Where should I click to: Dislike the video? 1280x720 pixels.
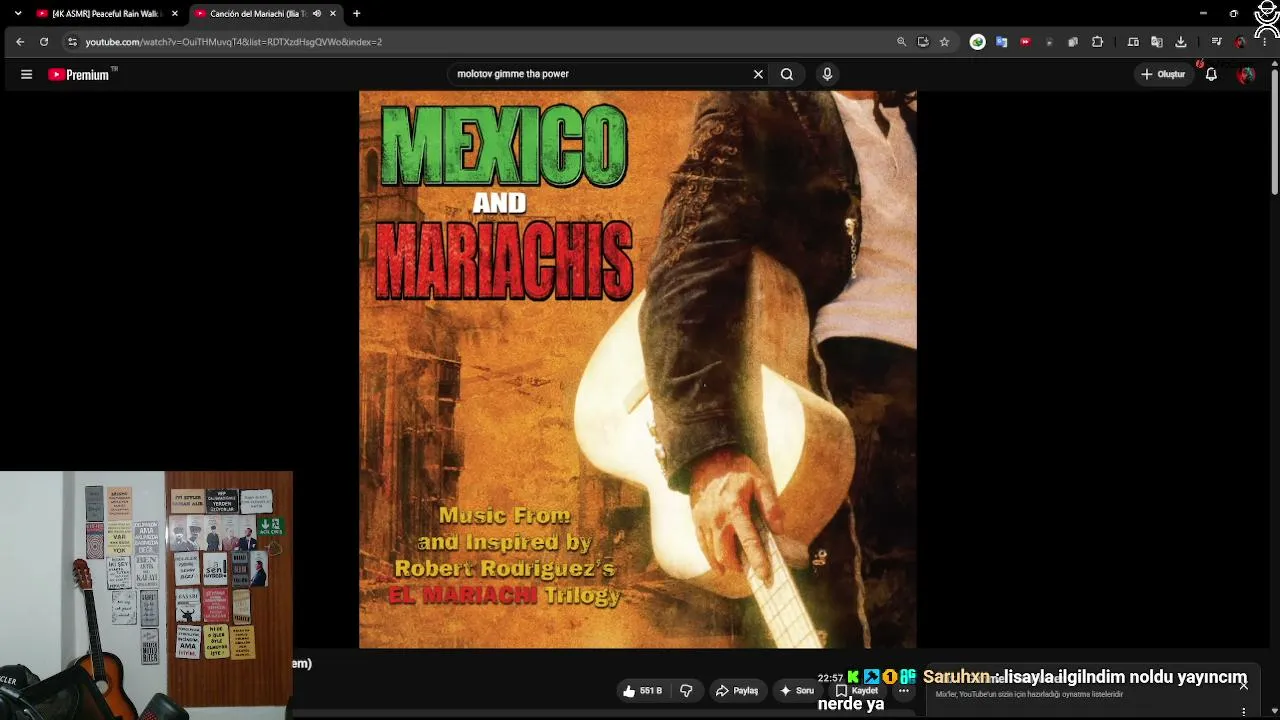click(x=686, y=691)
